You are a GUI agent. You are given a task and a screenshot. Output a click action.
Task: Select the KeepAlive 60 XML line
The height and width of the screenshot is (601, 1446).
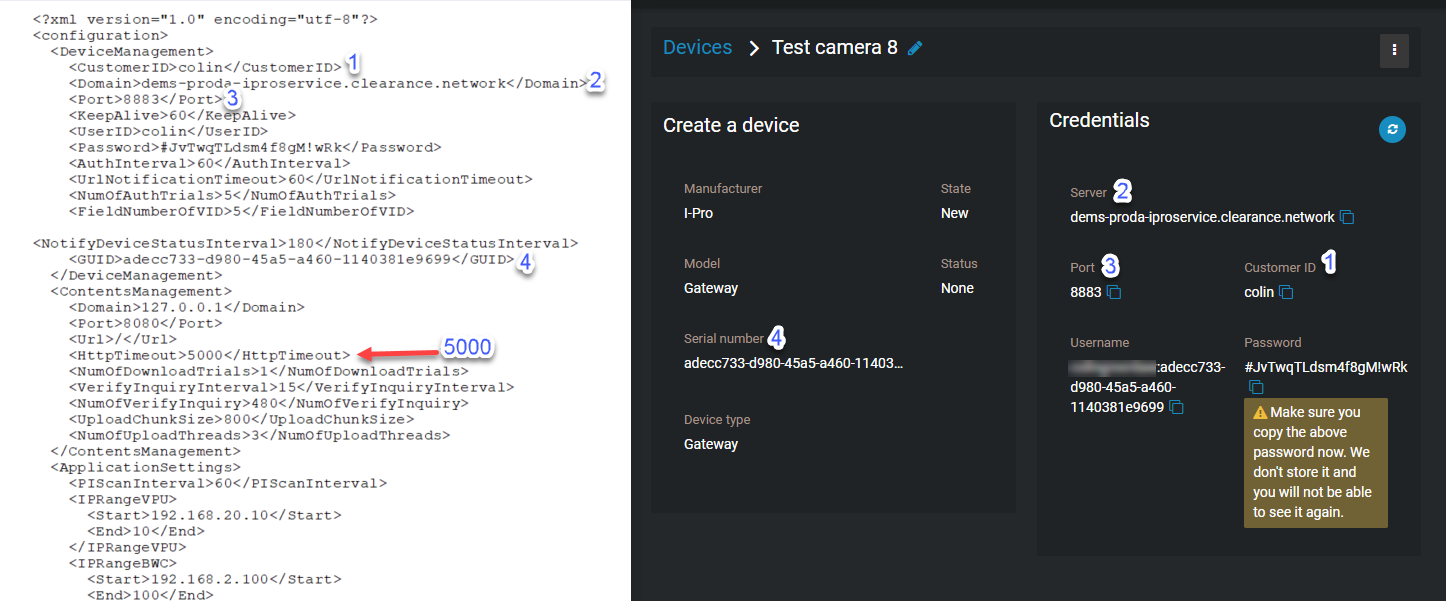(182, 115)
